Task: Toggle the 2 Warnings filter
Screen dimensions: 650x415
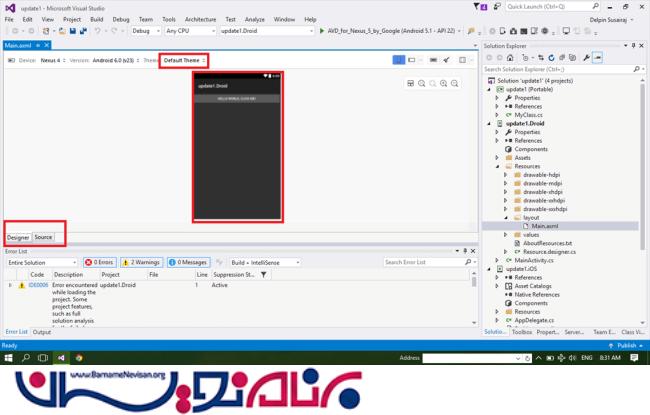Action: click(x=143, y=262)
